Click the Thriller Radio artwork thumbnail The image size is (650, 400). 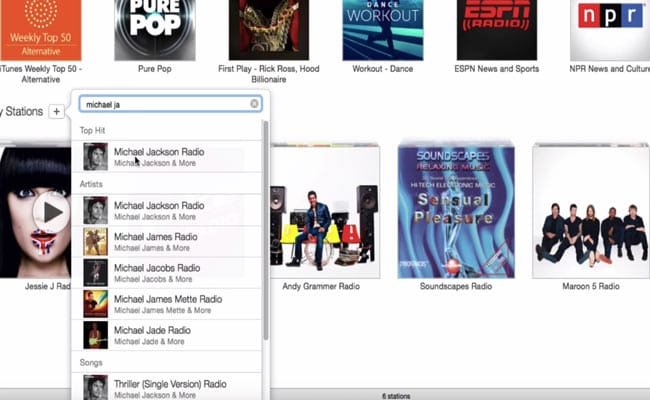tap(95, 388)
